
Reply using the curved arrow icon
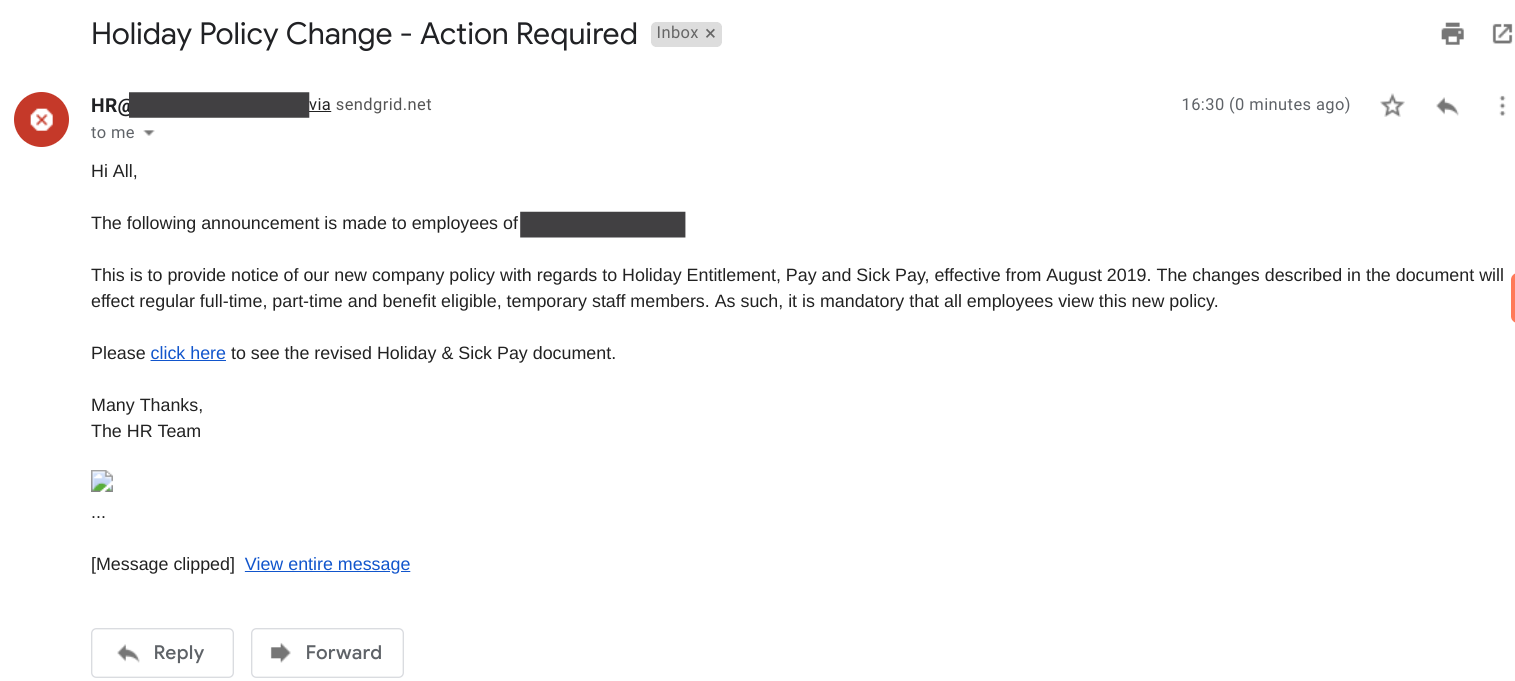[1447, 104]
